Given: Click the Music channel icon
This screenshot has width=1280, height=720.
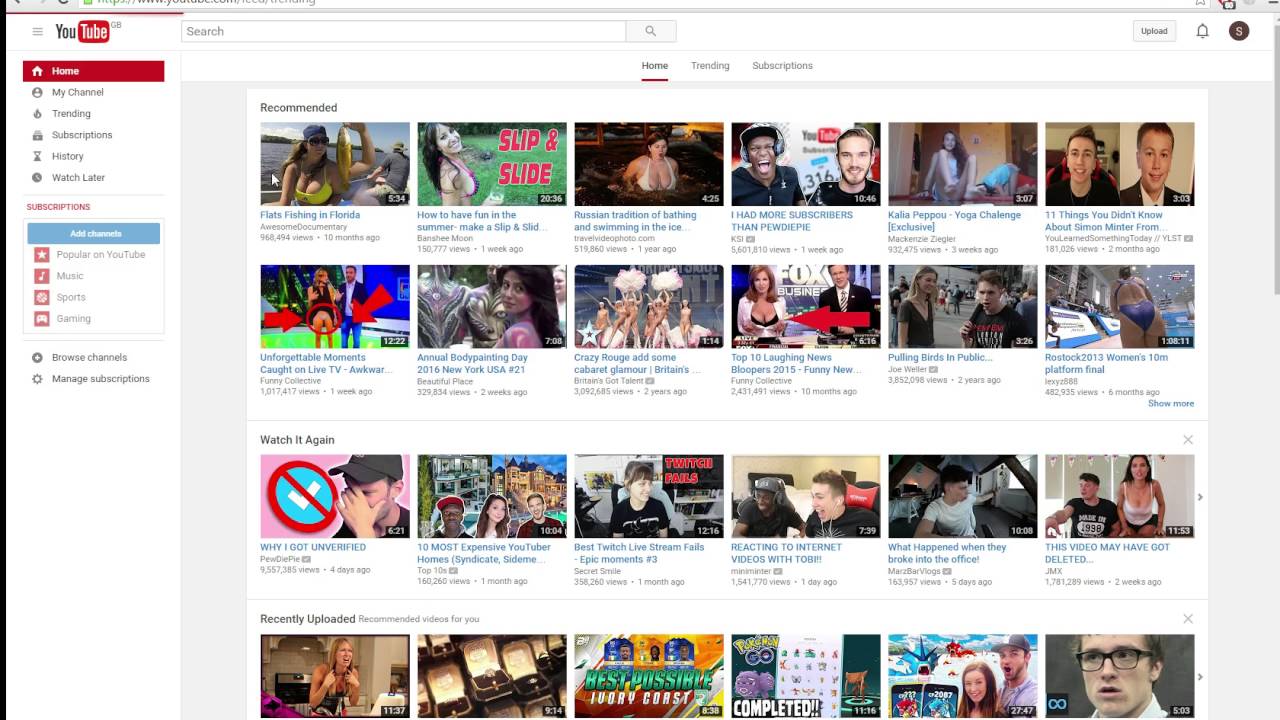Looking at the screenshot, I should coord(42,276).
